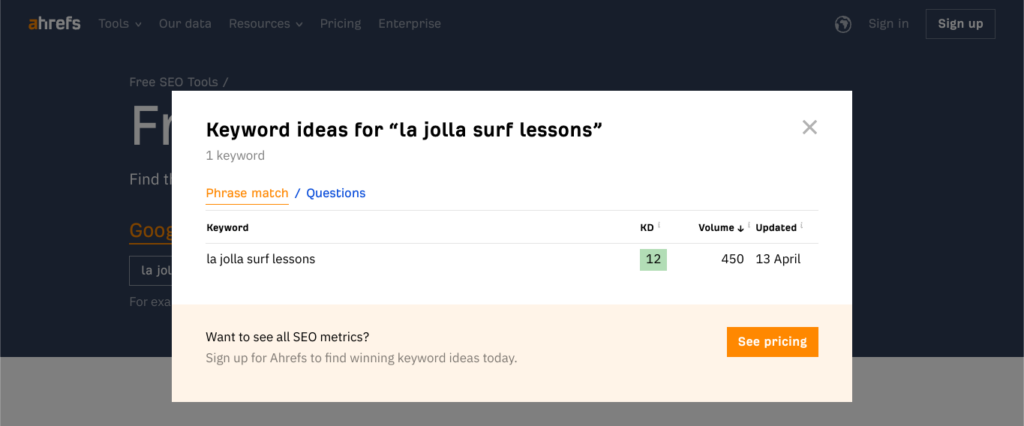Expand the Tools dropdown menu
The width and height of the screenshot is (1024, 426).
click(x=120, y=23)
